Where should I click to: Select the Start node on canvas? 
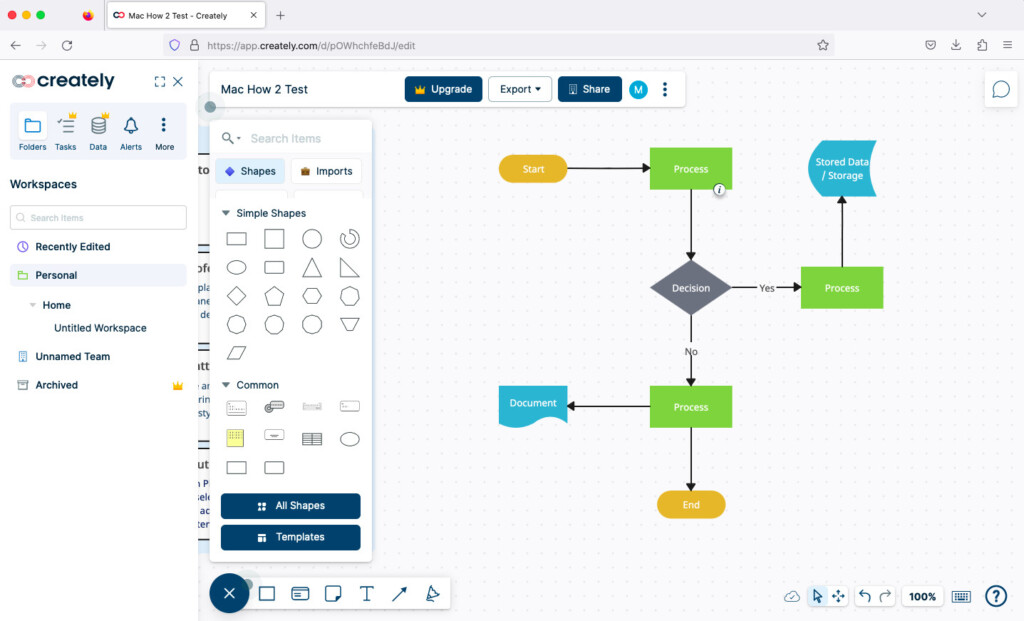(x=533, y=168)
